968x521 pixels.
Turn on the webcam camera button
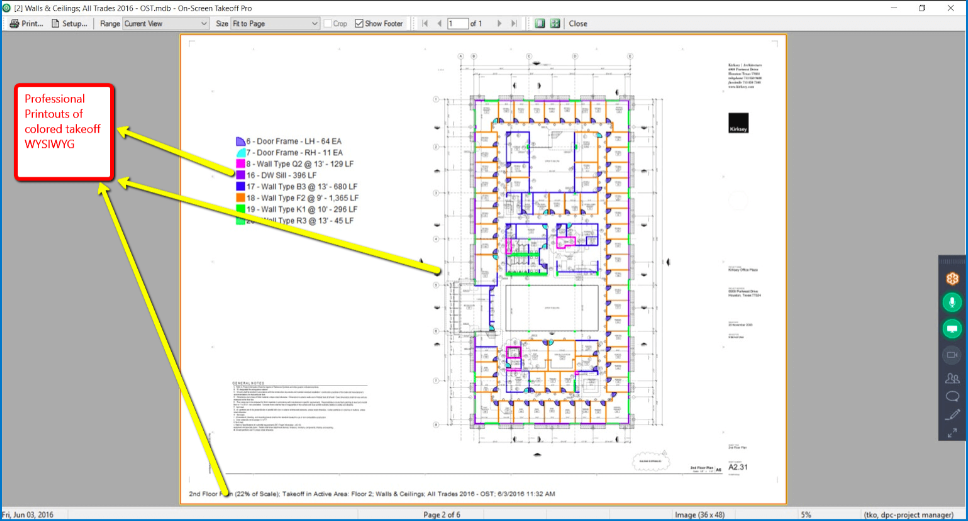point(952,355)
